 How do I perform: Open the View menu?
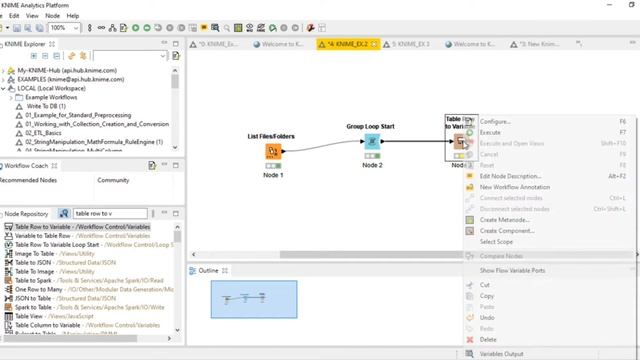[x=32, y=16]
